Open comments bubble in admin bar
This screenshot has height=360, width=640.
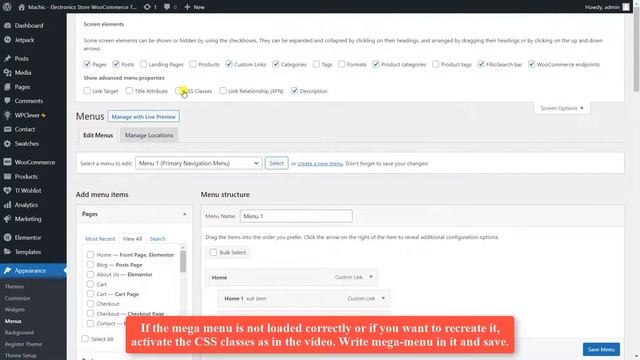click(x=167, y=7)
